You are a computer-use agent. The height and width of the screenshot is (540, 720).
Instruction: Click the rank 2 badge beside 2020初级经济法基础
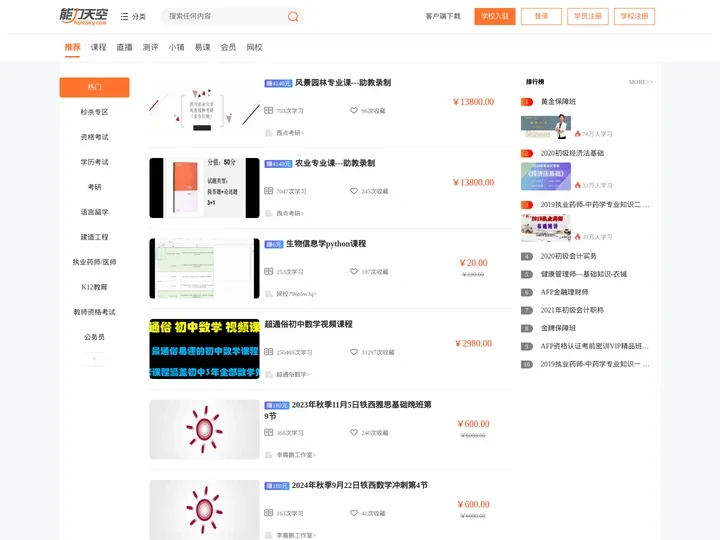pyautogui.click(x=527, y=153)
